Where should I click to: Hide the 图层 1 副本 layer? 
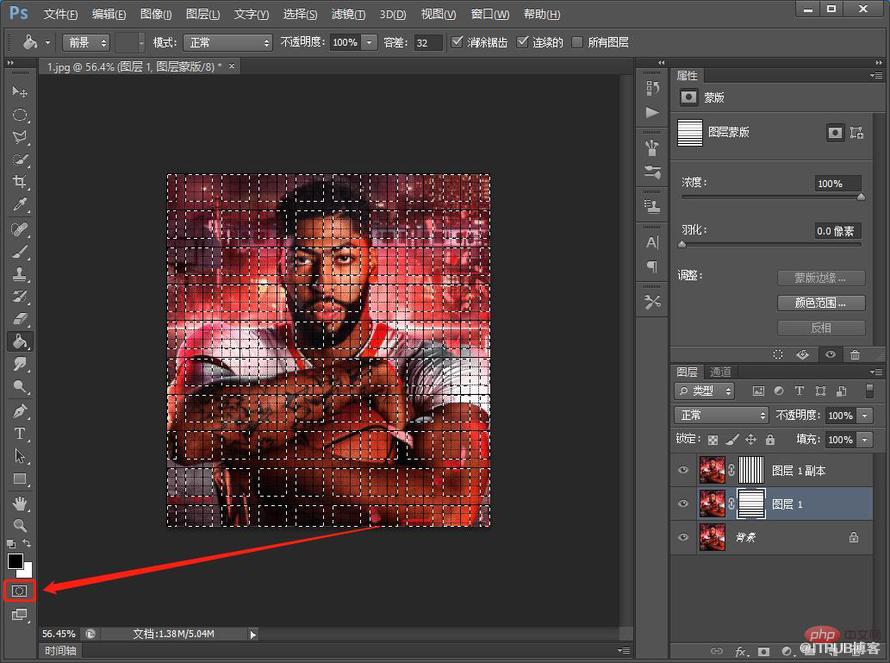pos(683,470)
